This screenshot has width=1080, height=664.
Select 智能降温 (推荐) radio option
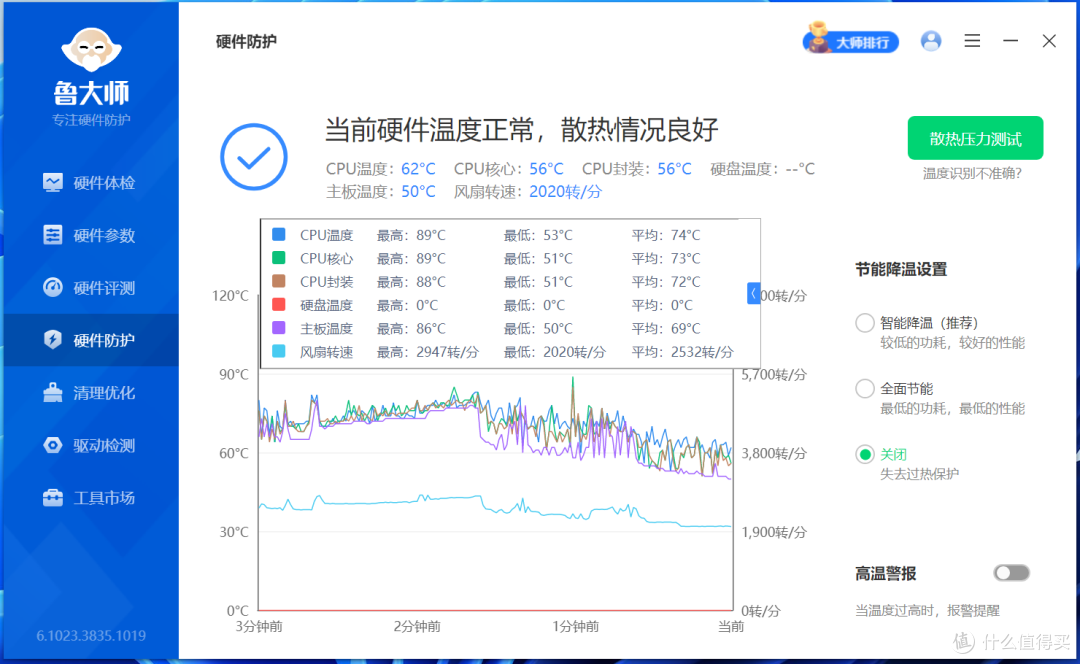click(x=865, y=322)
